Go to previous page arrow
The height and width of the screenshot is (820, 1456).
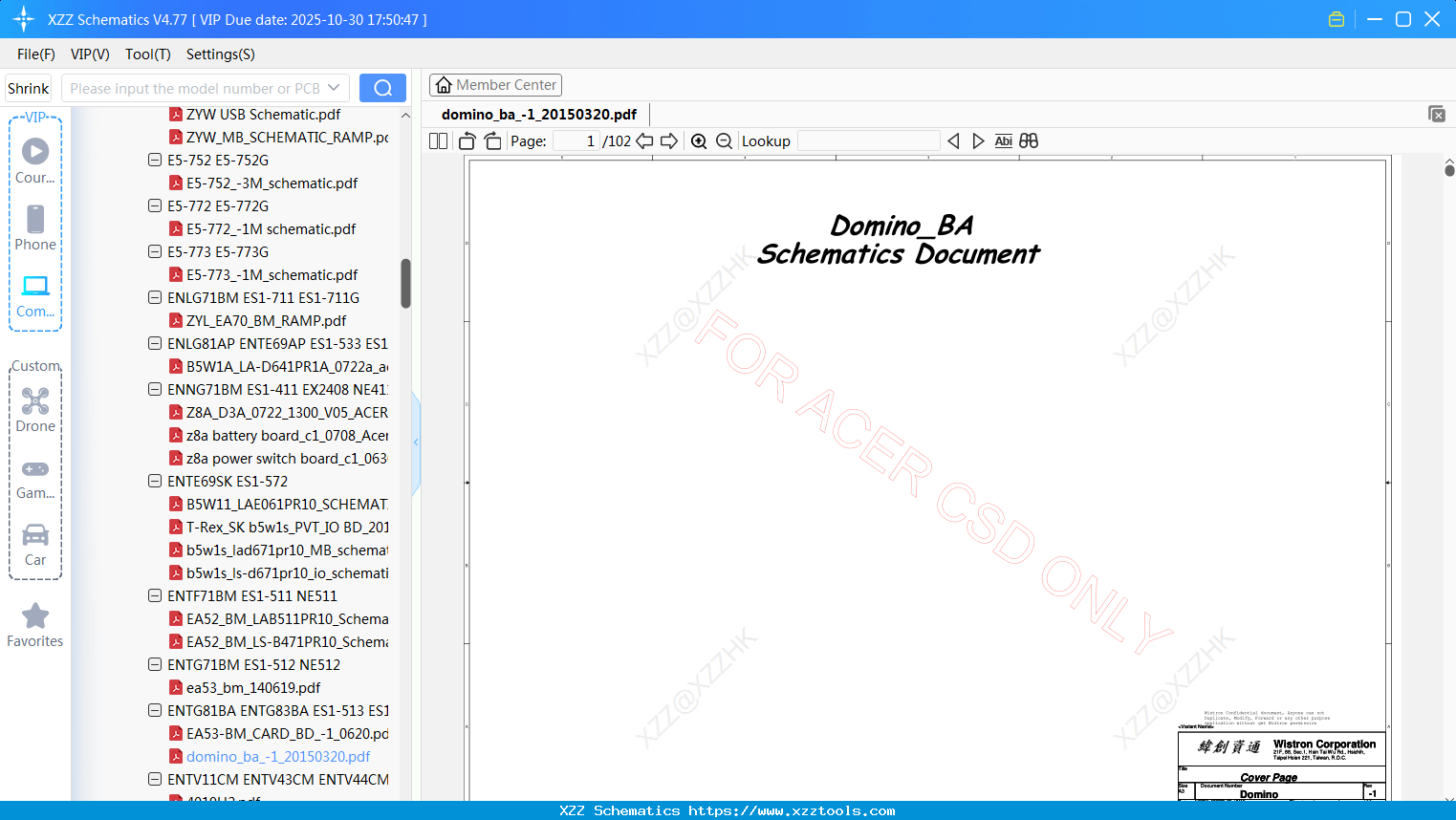click(x=644, y=141)
